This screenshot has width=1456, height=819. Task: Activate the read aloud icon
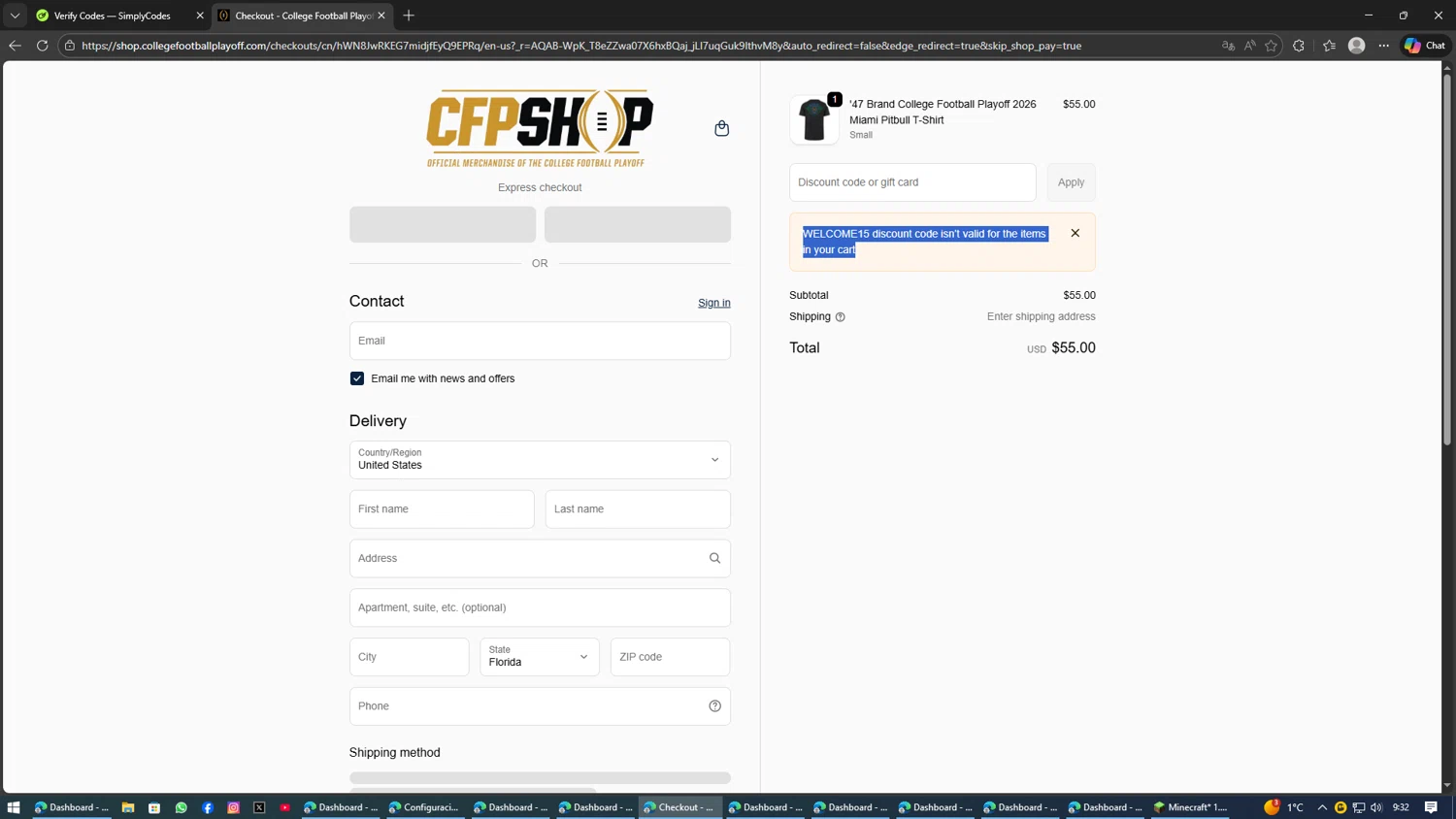(1249, 46)
